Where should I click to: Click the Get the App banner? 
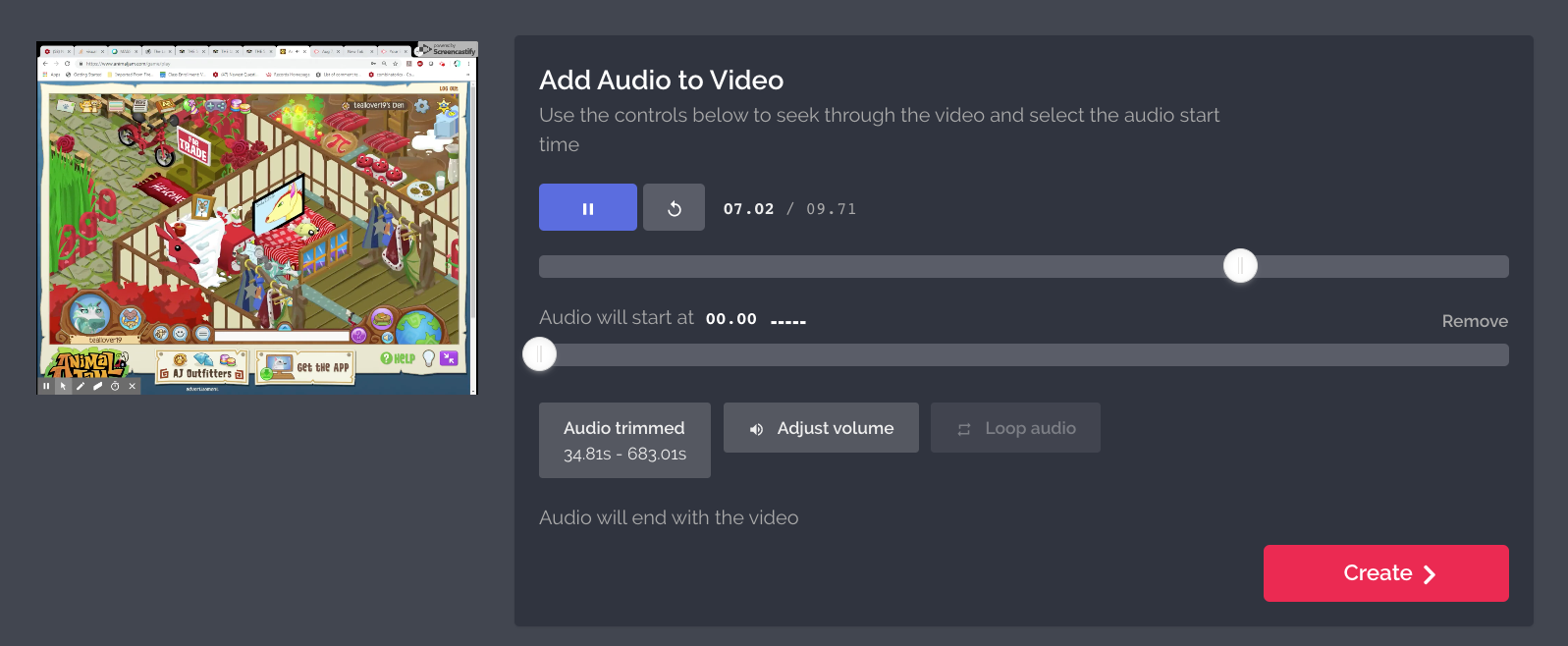(305, 367)
